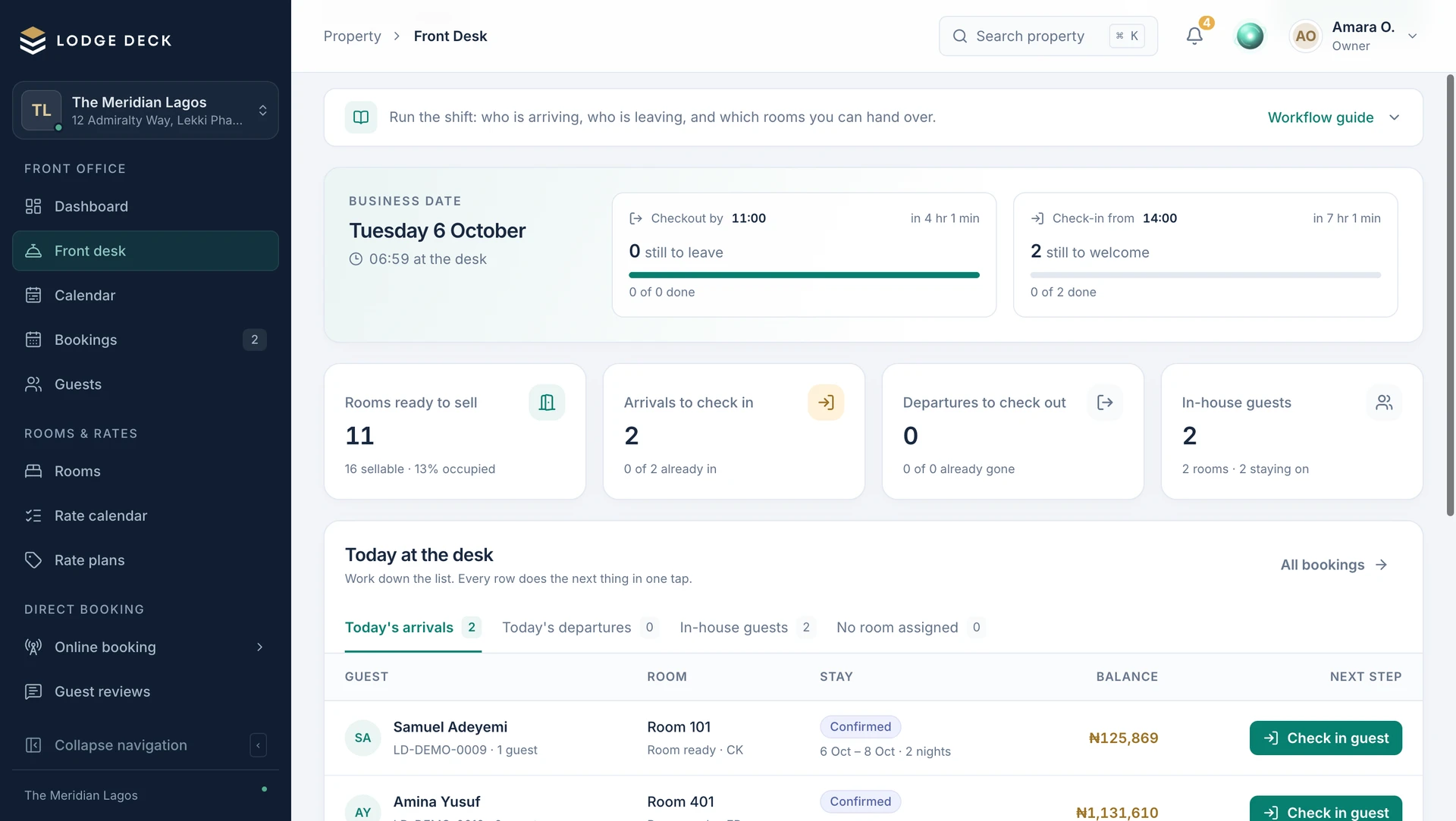1456x821 pixels.
Task: Click the checkout progress bar
Action: 804,275
